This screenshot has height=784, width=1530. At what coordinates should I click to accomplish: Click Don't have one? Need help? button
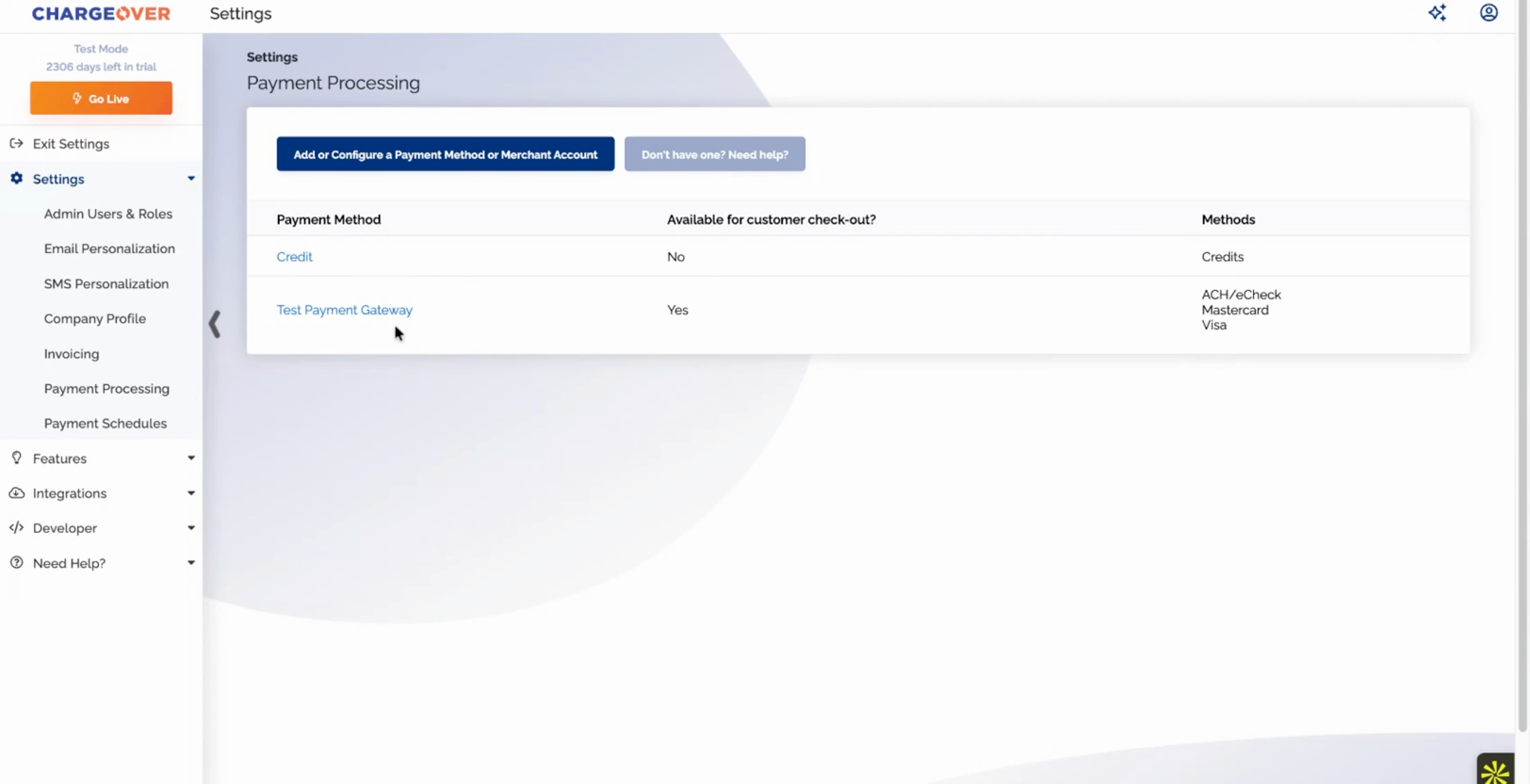714,154
